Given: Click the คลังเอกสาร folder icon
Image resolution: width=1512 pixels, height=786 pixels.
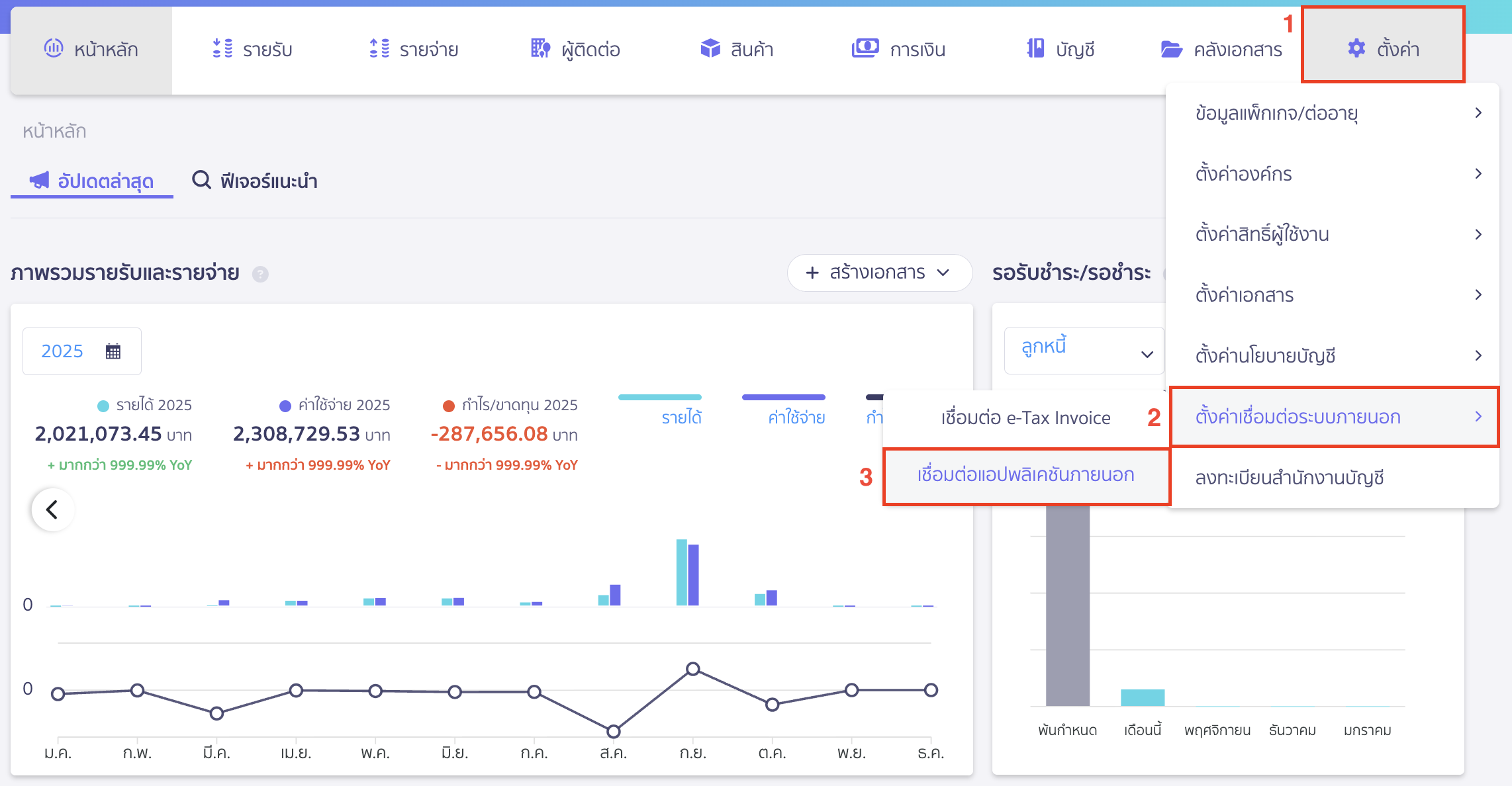Looking at the screenshot, I should click(x=1172, y=48).
